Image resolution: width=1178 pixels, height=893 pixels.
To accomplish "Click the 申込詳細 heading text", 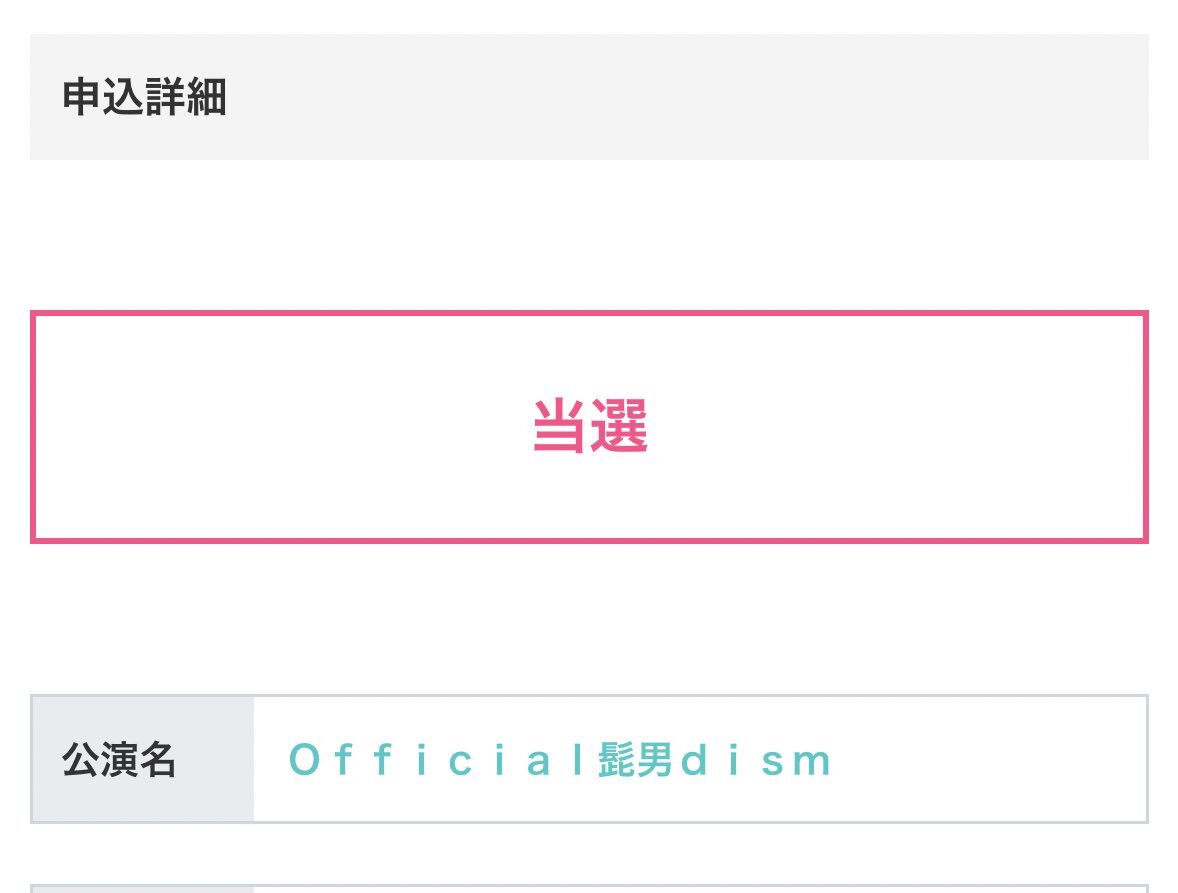I will (x=144, y=98).
